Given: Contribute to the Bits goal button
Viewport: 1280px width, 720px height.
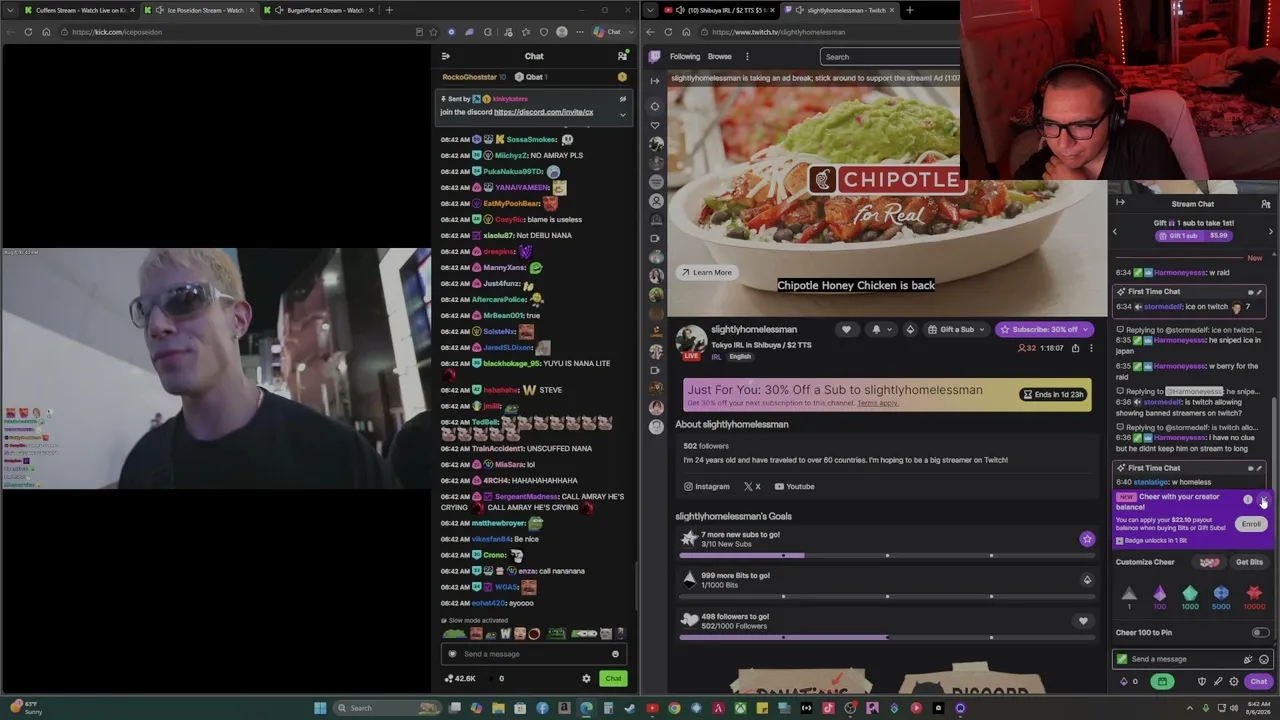Looking at the screenshot, I should (1087, 580).
